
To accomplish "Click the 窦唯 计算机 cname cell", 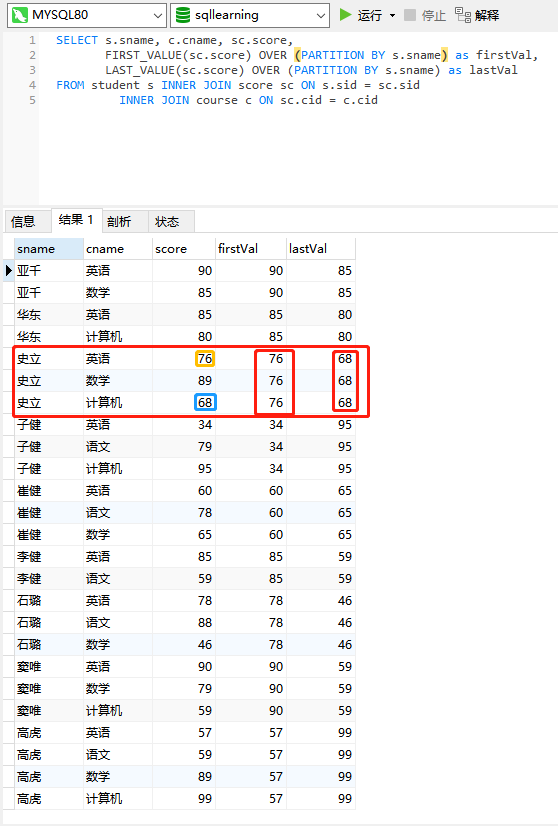I will coord(118,711).
